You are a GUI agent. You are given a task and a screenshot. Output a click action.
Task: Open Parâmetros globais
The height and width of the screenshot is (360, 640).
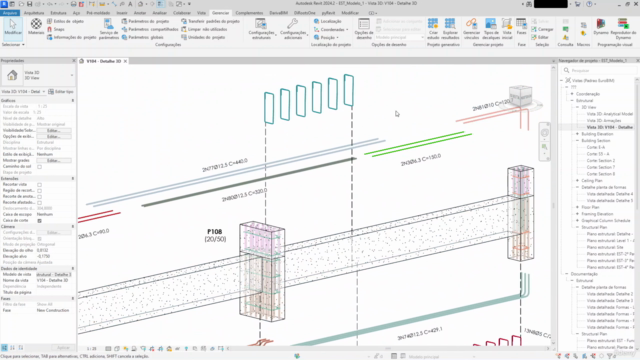click(142, 37)
